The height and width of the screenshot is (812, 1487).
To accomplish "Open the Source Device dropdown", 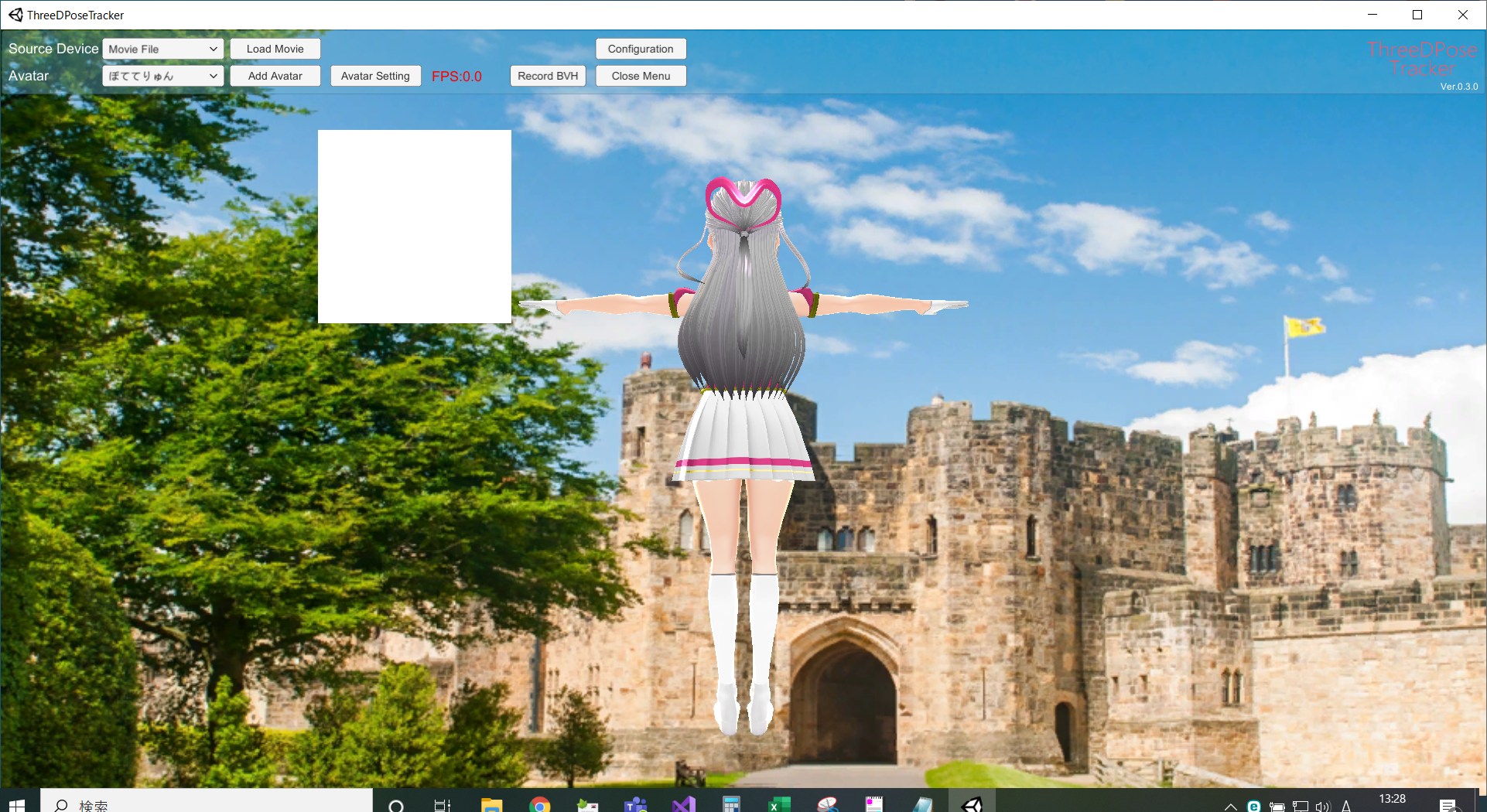I will 162,49.
